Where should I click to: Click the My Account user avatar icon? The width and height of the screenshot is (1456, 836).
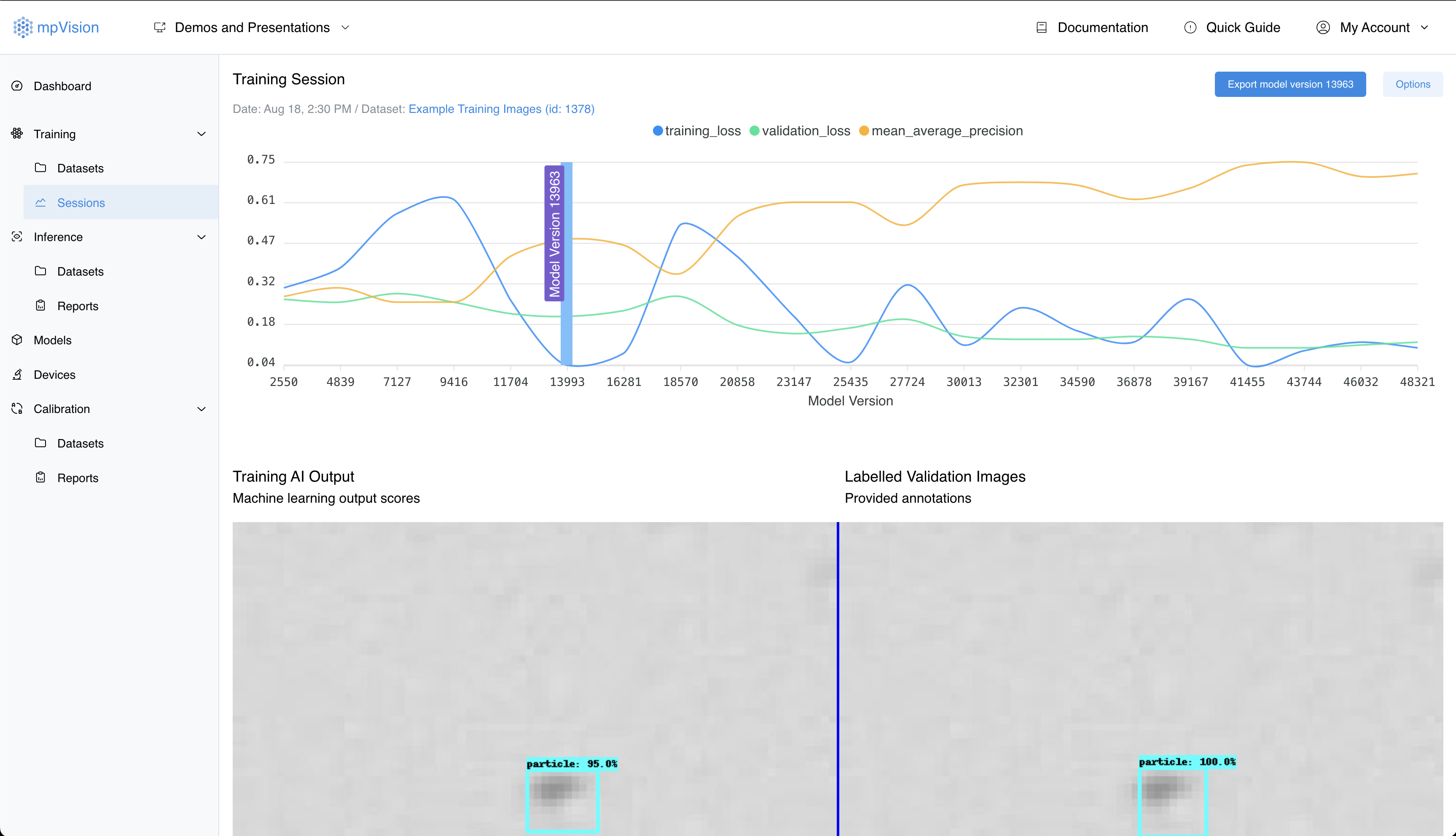tap(1323, 27)
